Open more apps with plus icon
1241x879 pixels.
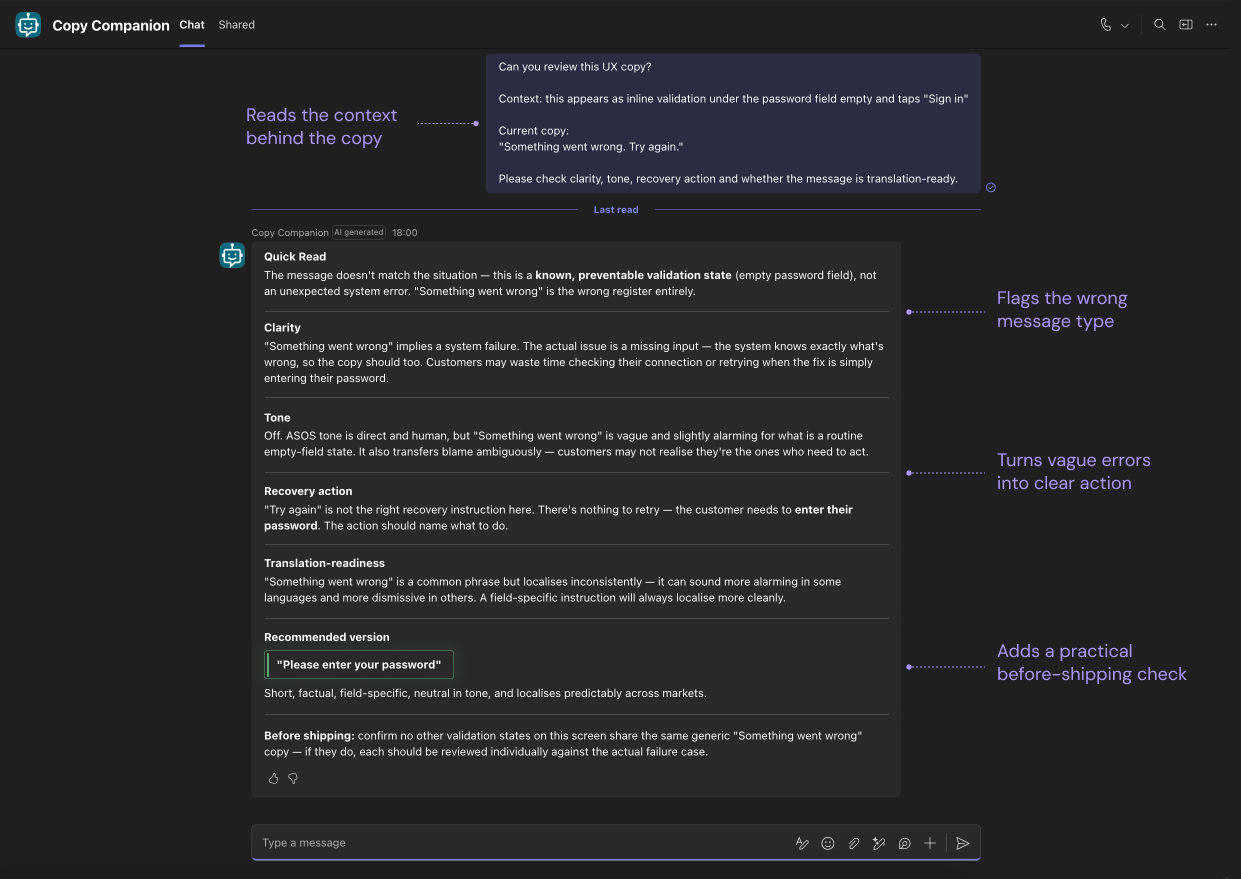(x=930, y=843)
